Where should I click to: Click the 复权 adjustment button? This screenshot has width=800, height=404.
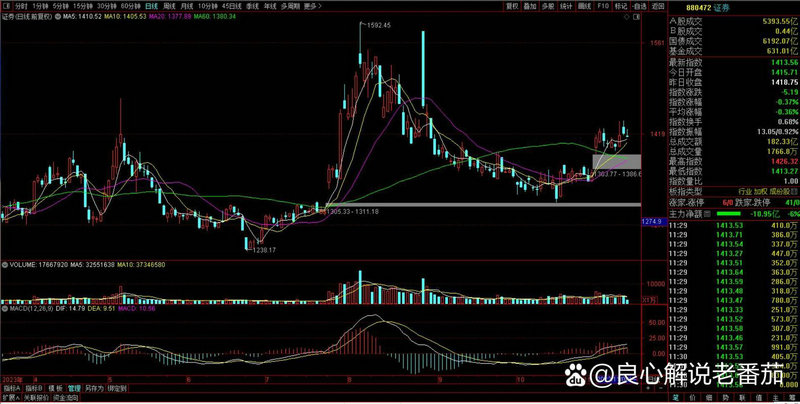(512, 6)
